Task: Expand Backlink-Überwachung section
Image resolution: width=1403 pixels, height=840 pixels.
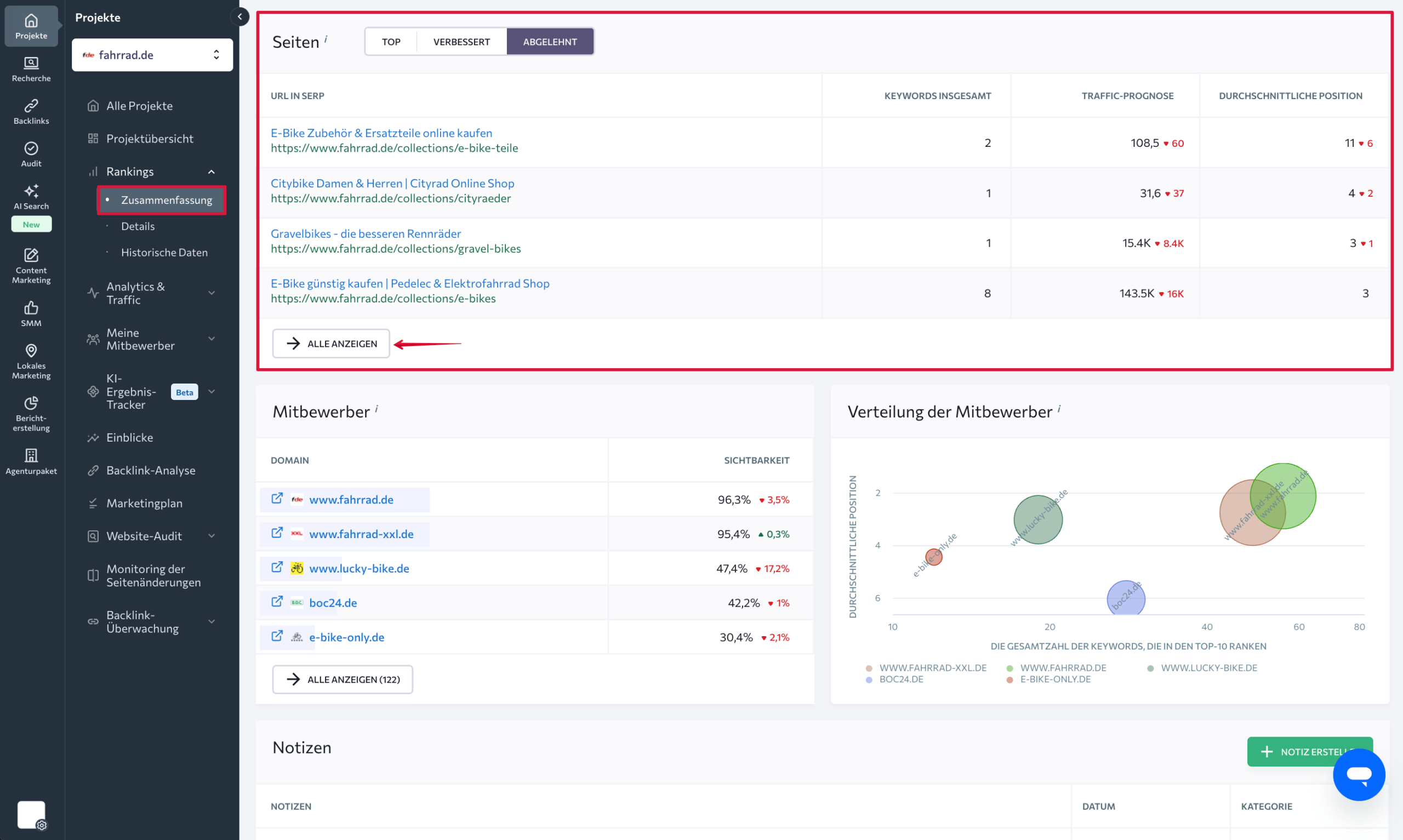Action: click(211, 621)
